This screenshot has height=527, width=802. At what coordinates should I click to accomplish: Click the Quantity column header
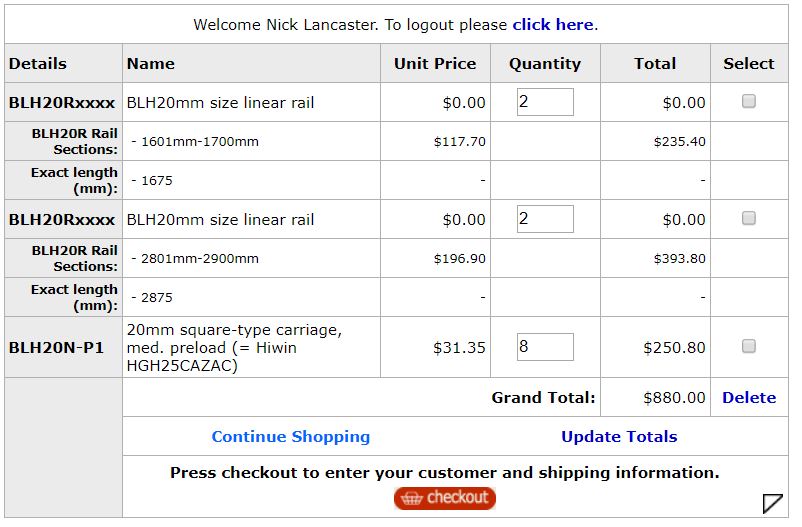coord(544,63)
